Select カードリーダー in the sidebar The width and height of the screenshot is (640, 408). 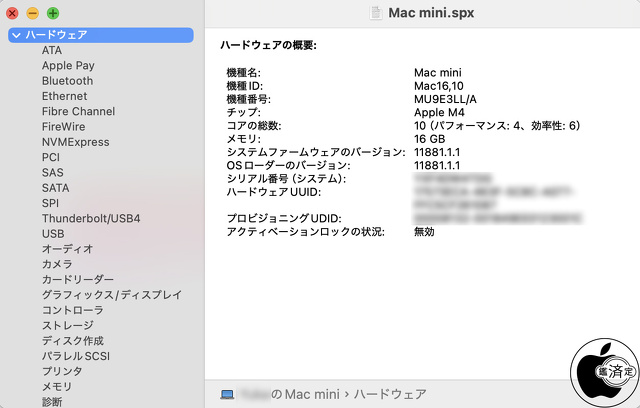[x=78, y=279]
